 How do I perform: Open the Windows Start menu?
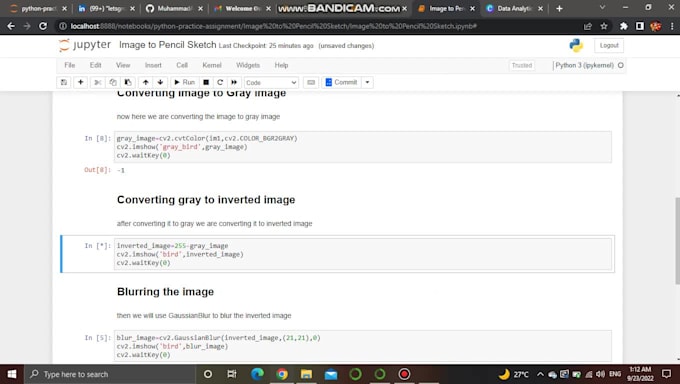click(12, 374)
